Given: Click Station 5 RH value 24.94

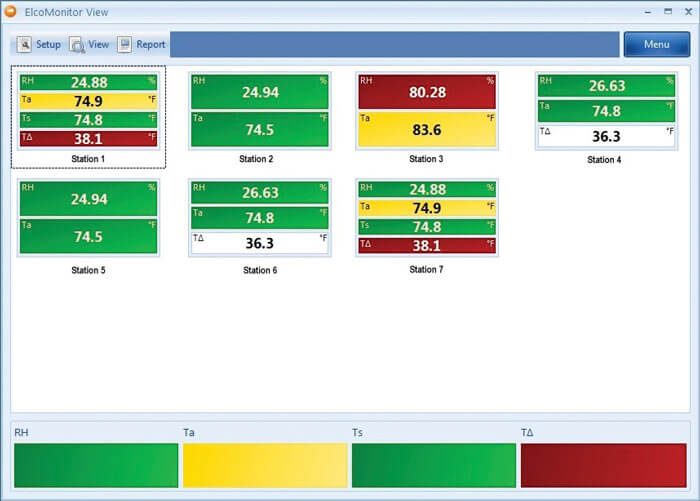Looking at the screenshot, I should 88,199.
